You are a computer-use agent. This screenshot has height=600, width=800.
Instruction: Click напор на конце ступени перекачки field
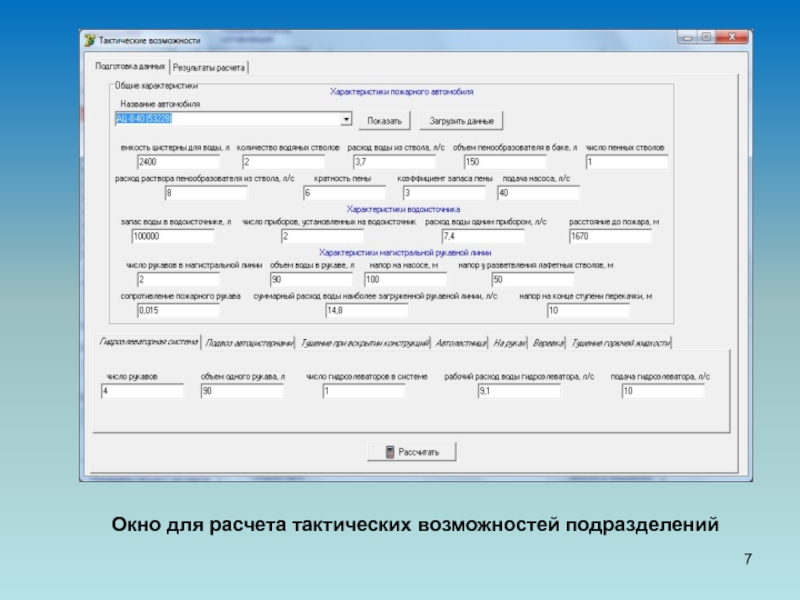(x=588, y=310)
